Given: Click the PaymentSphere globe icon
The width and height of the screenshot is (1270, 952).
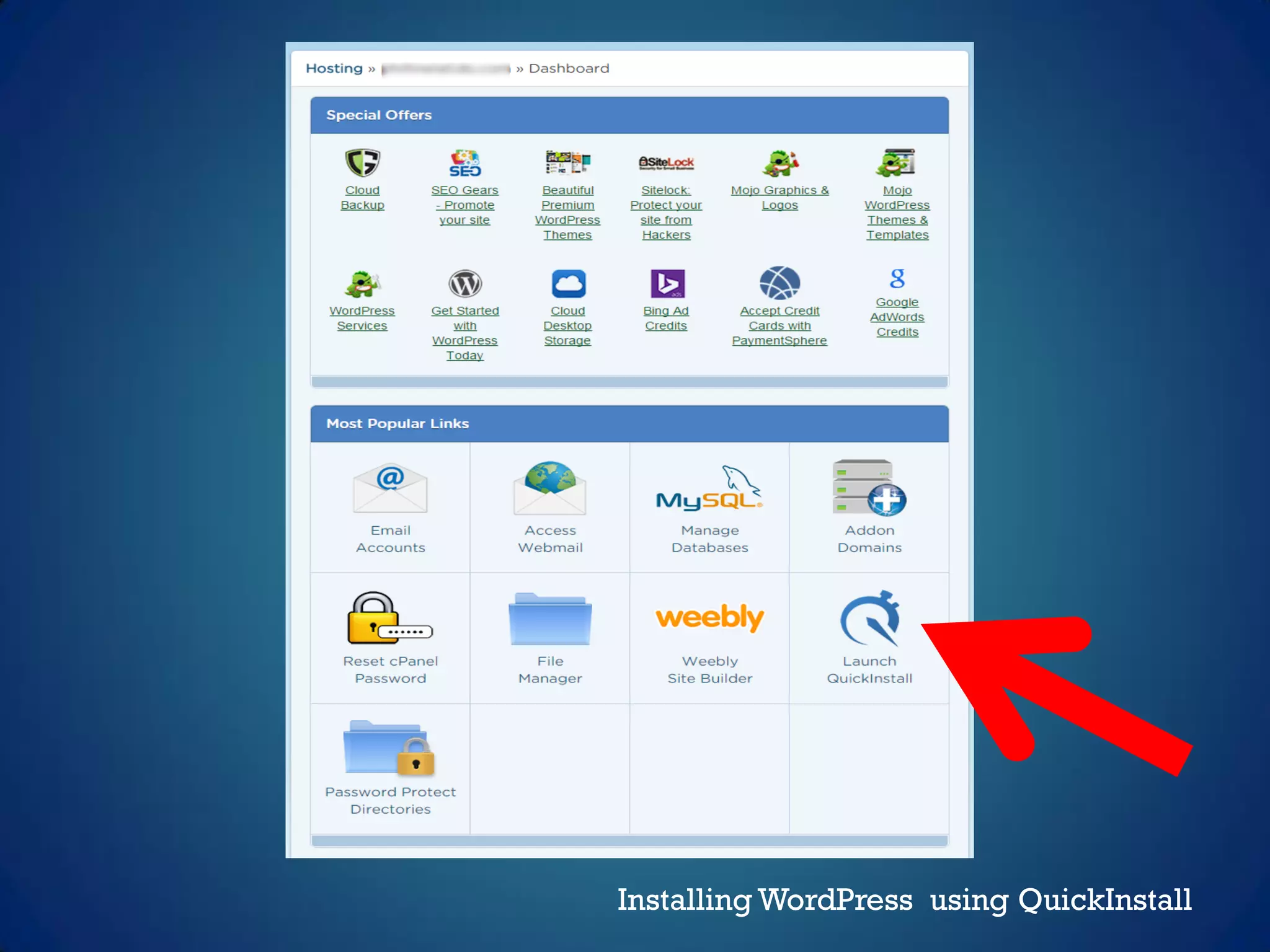Looking at the screenshot, I should [779, 283].
